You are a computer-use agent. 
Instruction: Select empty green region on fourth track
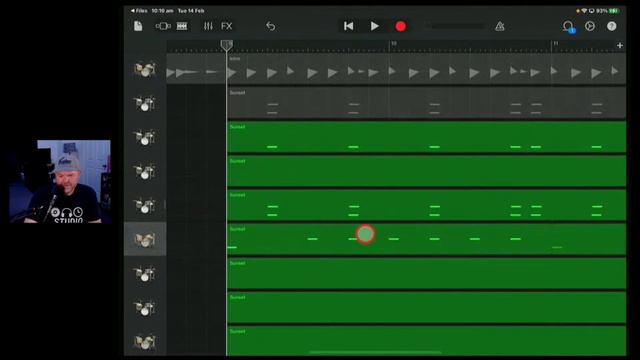(426, 171)
